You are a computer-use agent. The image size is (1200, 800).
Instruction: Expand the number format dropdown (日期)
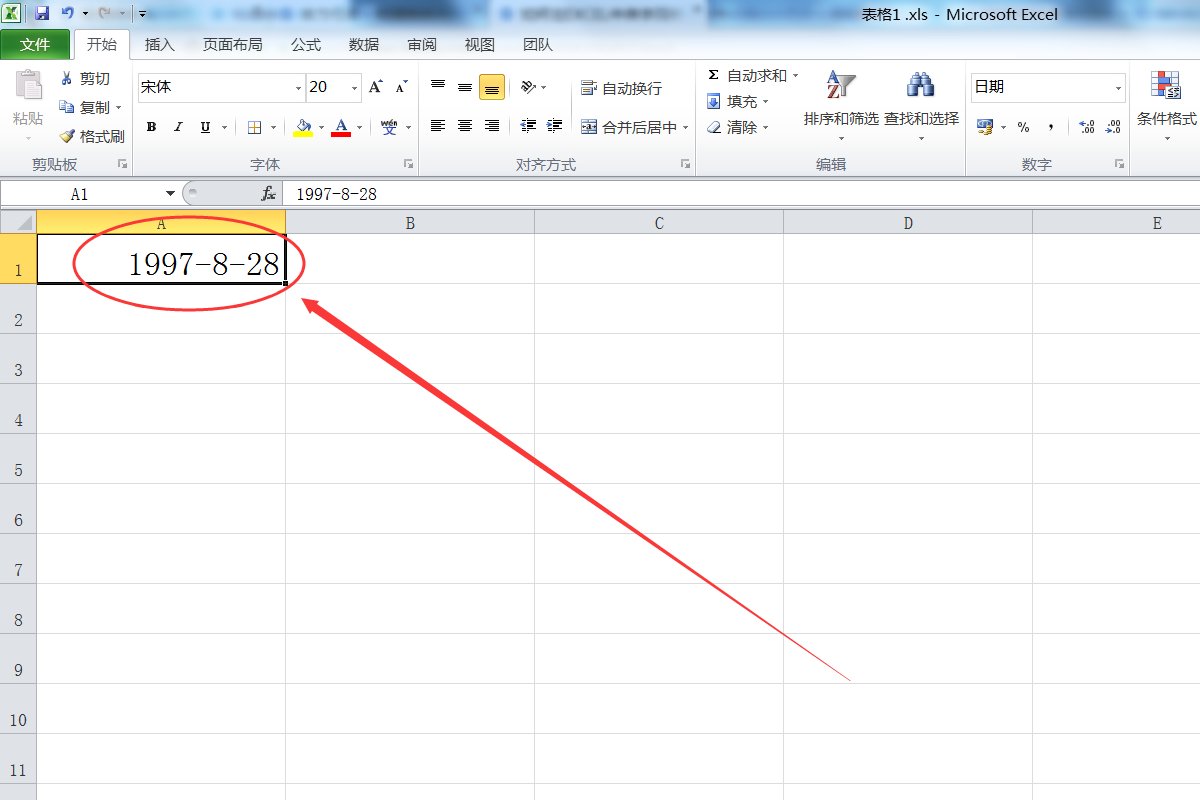tap(1118, 88)
